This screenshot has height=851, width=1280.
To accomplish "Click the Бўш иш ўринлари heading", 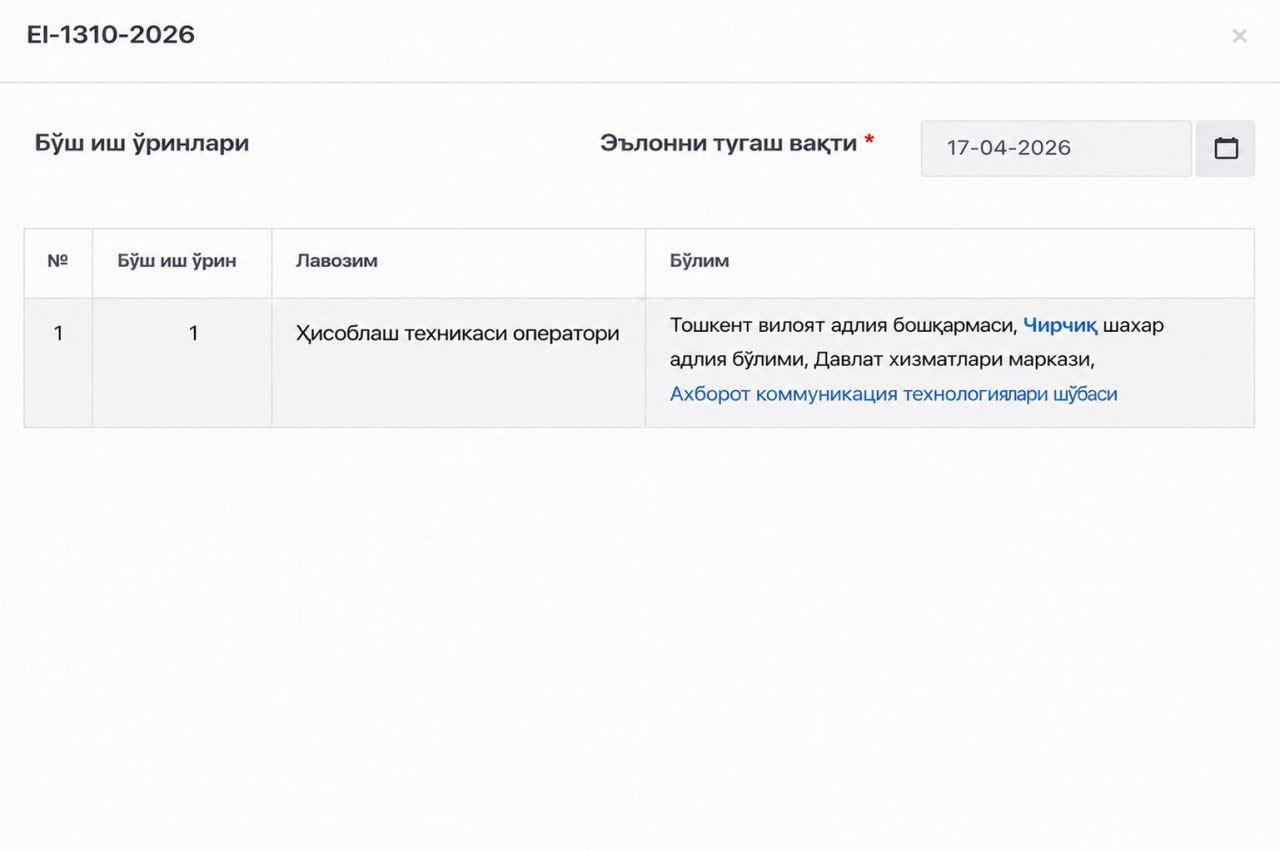I will [142, 143].
